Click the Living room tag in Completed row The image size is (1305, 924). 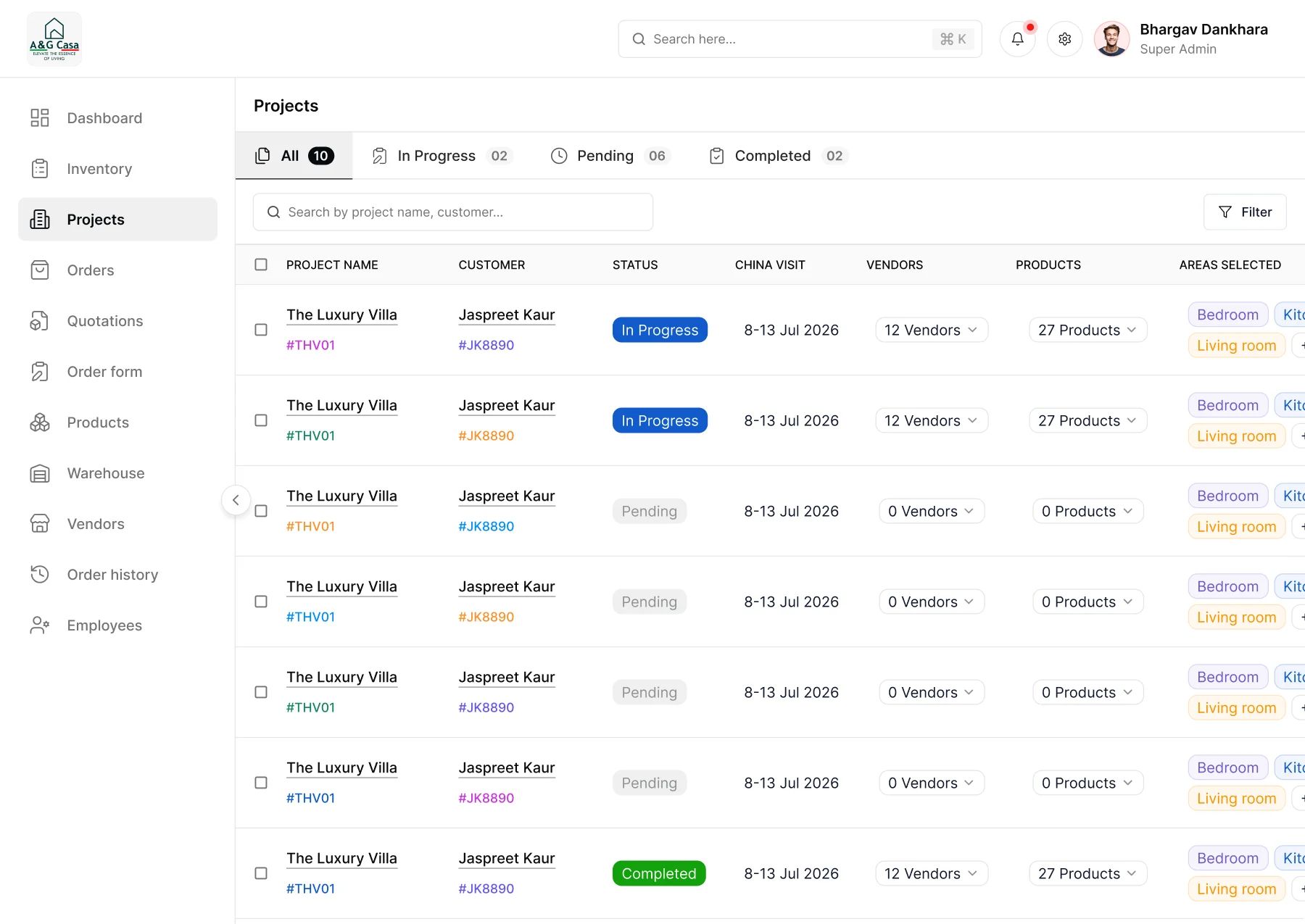[1237, 889]
